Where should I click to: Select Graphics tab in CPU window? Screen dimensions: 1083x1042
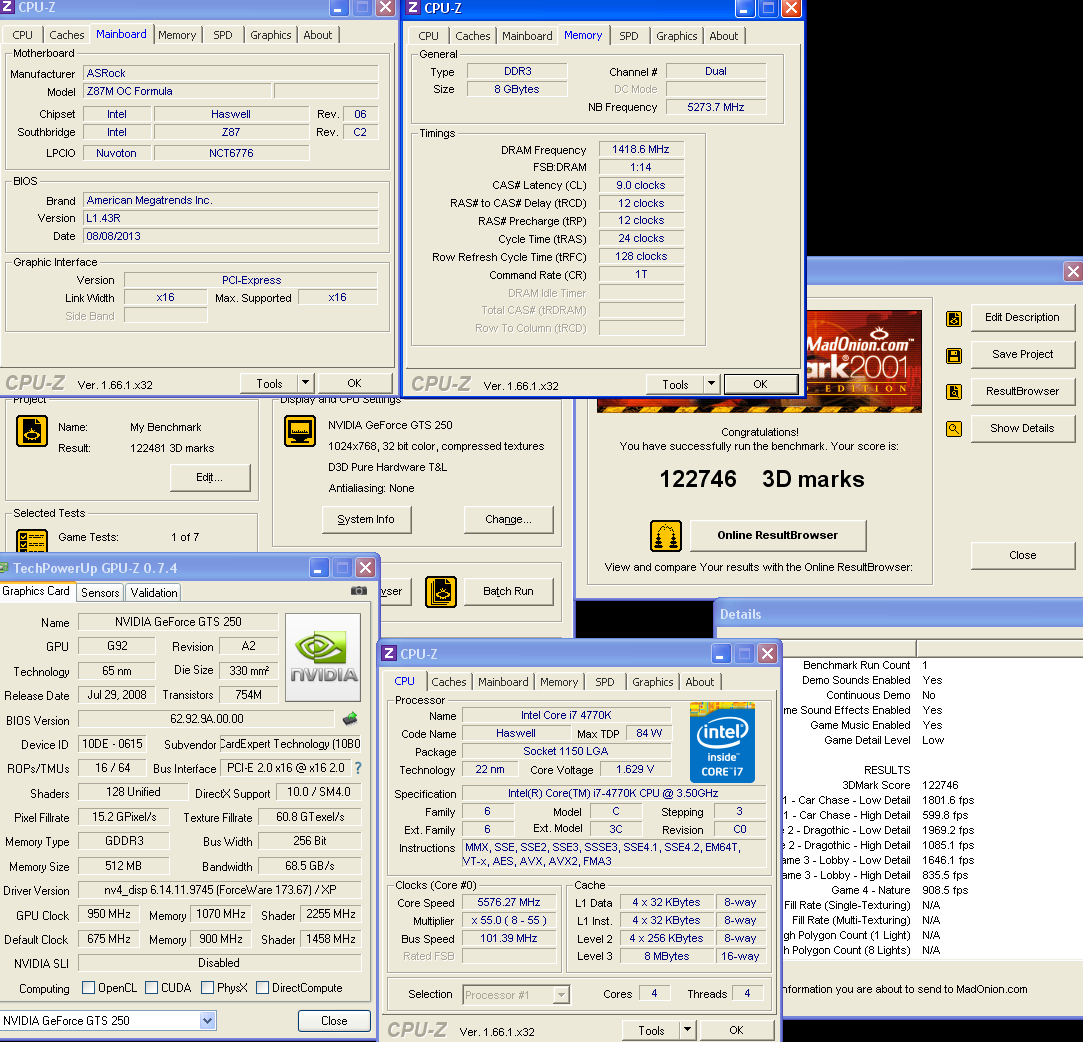pyautogui.click(x=652, y=682)
